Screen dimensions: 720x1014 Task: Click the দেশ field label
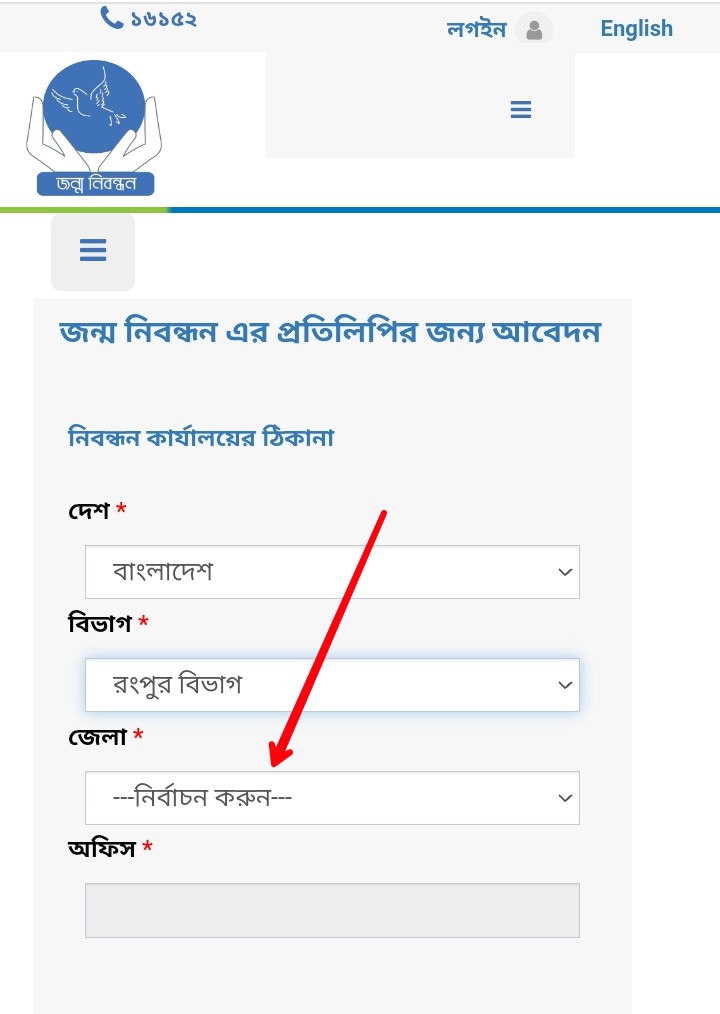click(x=89, y=511)
